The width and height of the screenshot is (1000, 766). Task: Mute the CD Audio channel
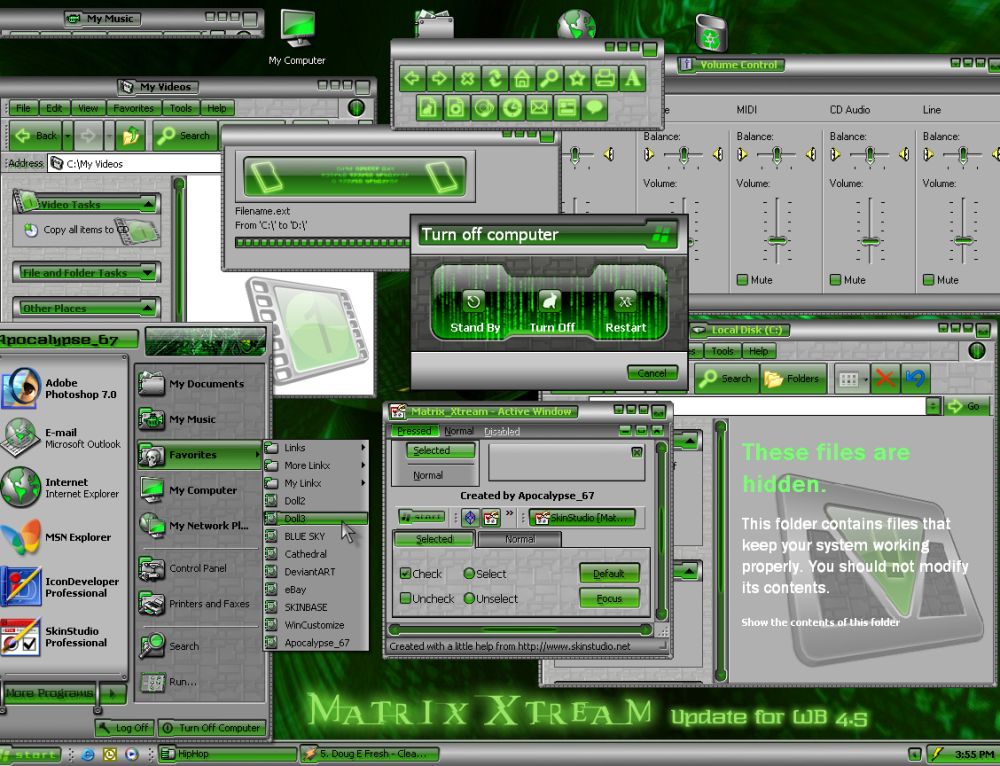pos(835,280)
